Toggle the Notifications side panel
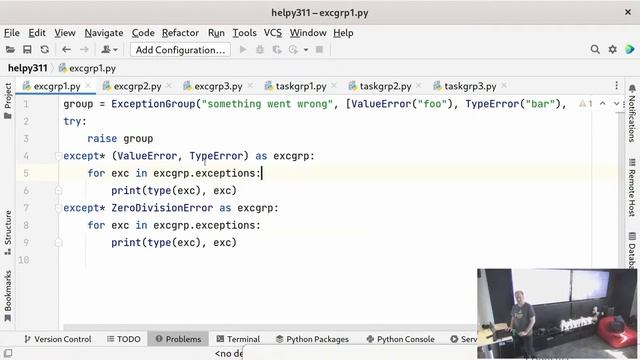 [x=632, y=113]
